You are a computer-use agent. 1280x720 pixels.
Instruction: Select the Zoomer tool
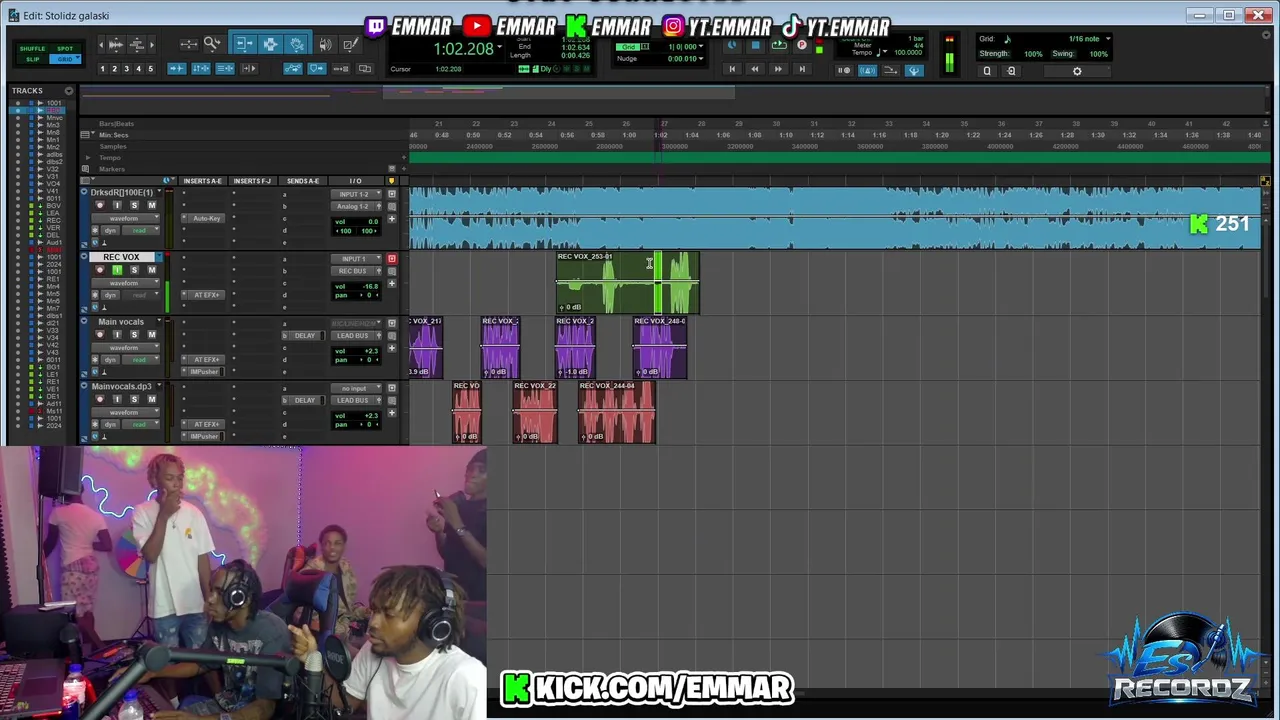tap(211, 43)
